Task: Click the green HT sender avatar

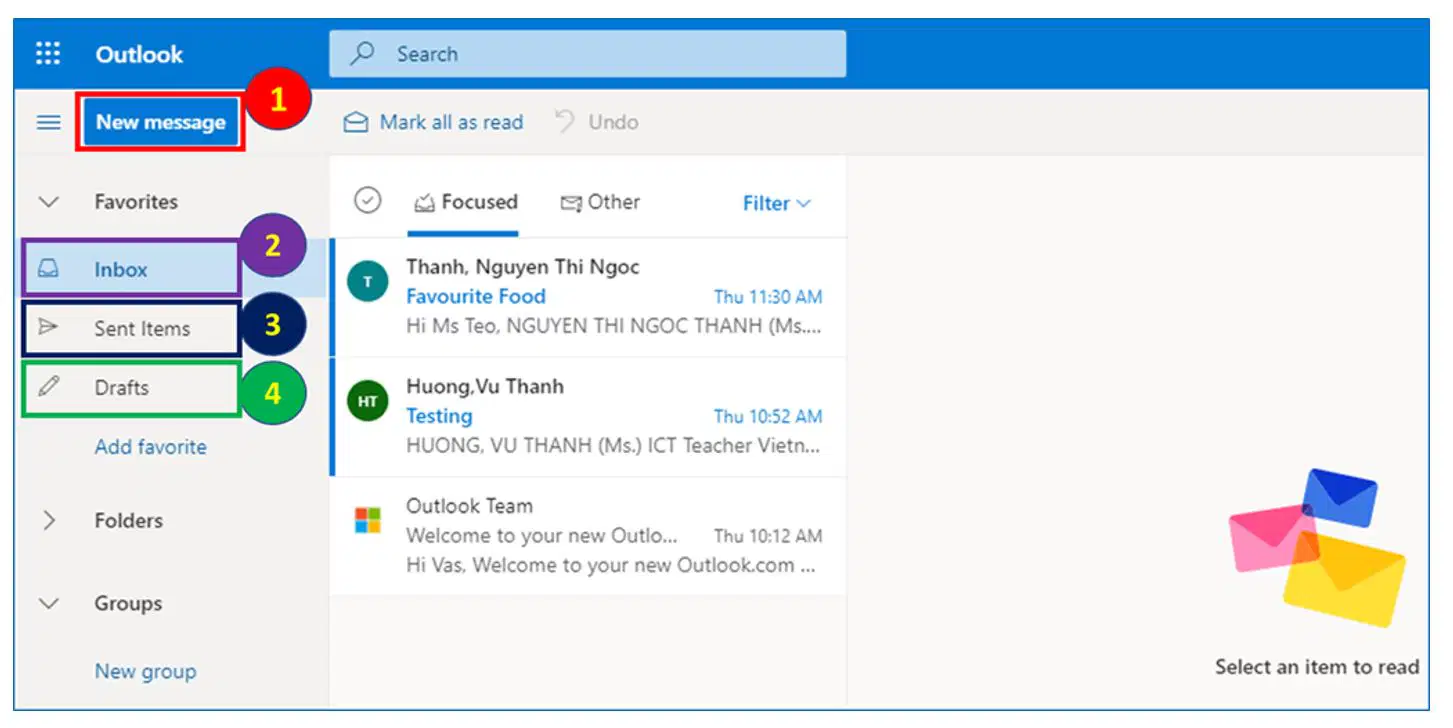Action: pos(367,402)
